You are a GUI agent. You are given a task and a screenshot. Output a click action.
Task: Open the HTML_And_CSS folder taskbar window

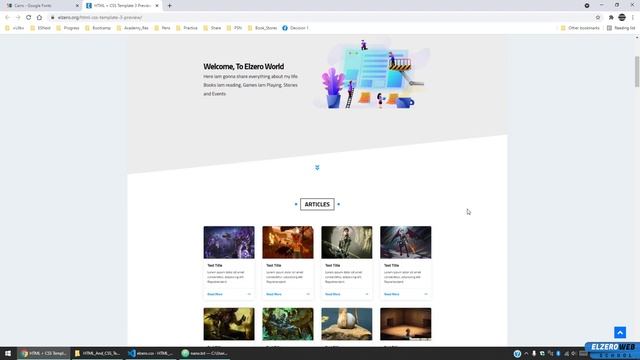coord(98,353)
